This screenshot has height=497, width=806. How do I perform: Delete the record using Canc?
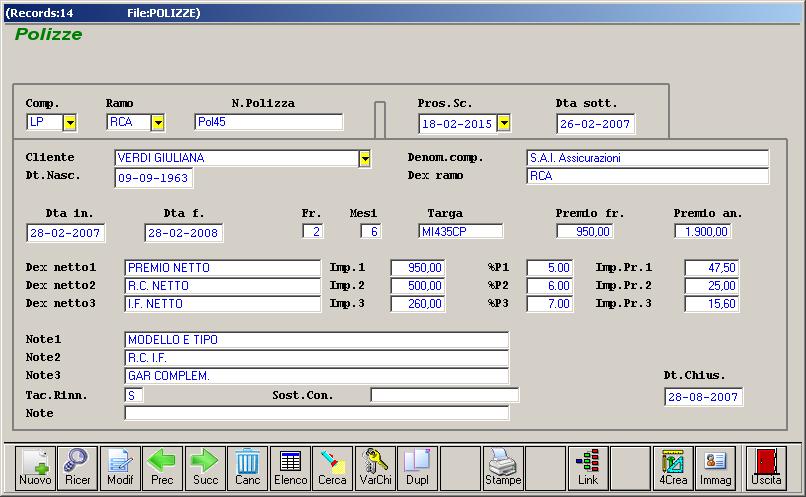tap(247, 468)
